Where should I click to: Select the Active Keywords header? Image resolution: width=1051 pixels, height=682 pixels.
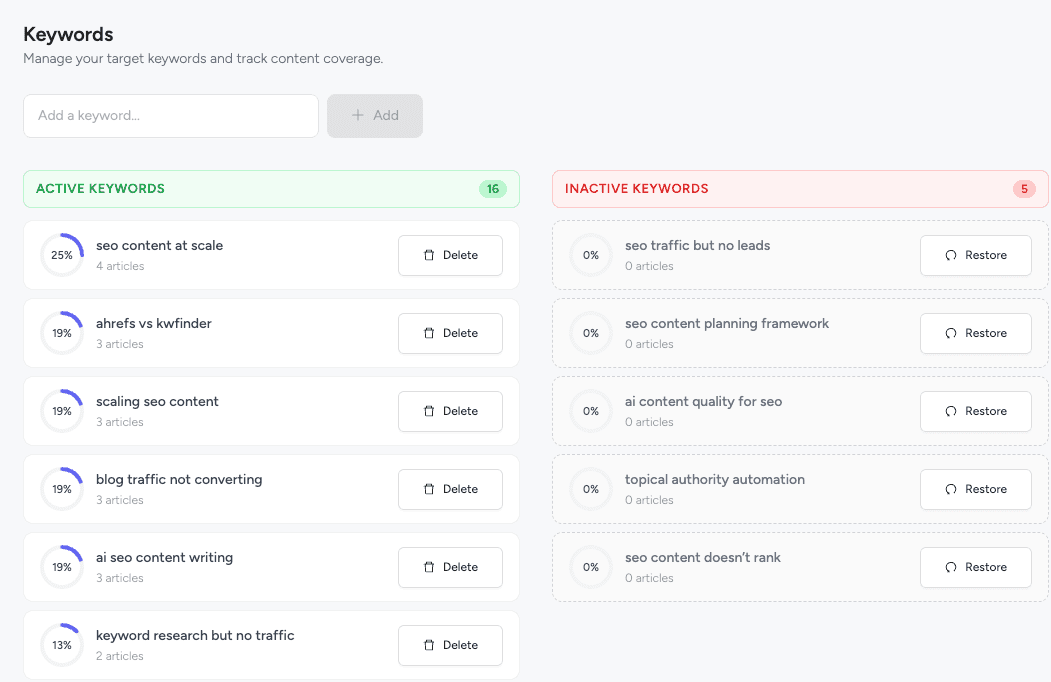(x=101, y=189)
